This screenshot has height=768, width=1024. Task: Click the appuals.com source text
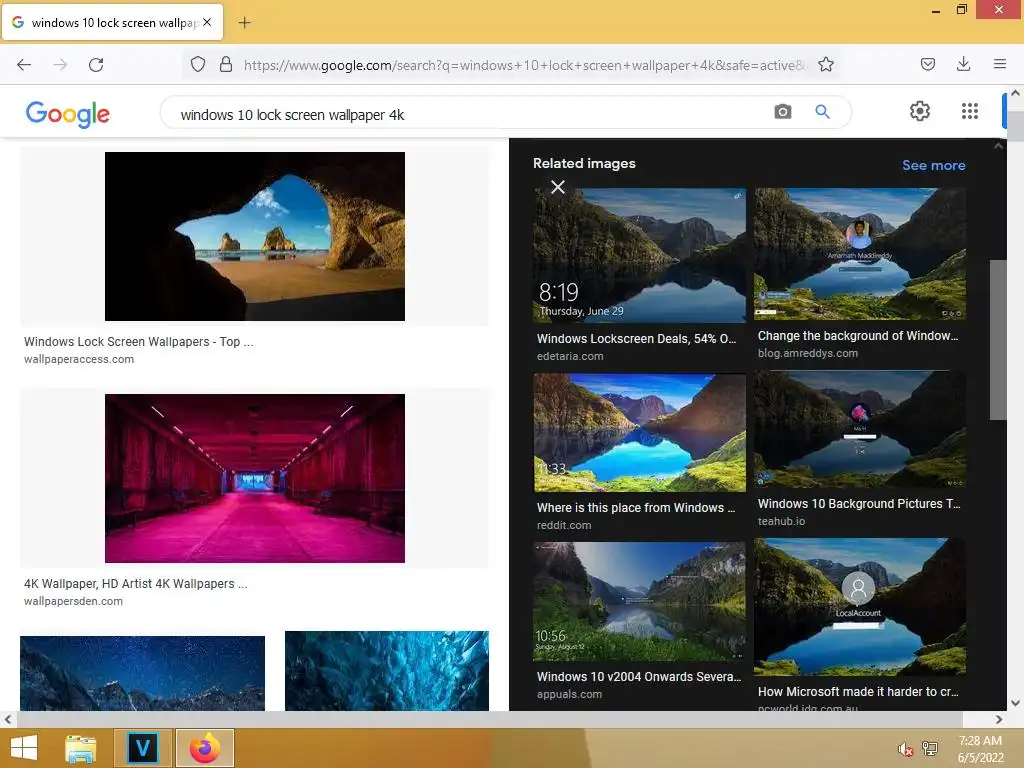569,694
